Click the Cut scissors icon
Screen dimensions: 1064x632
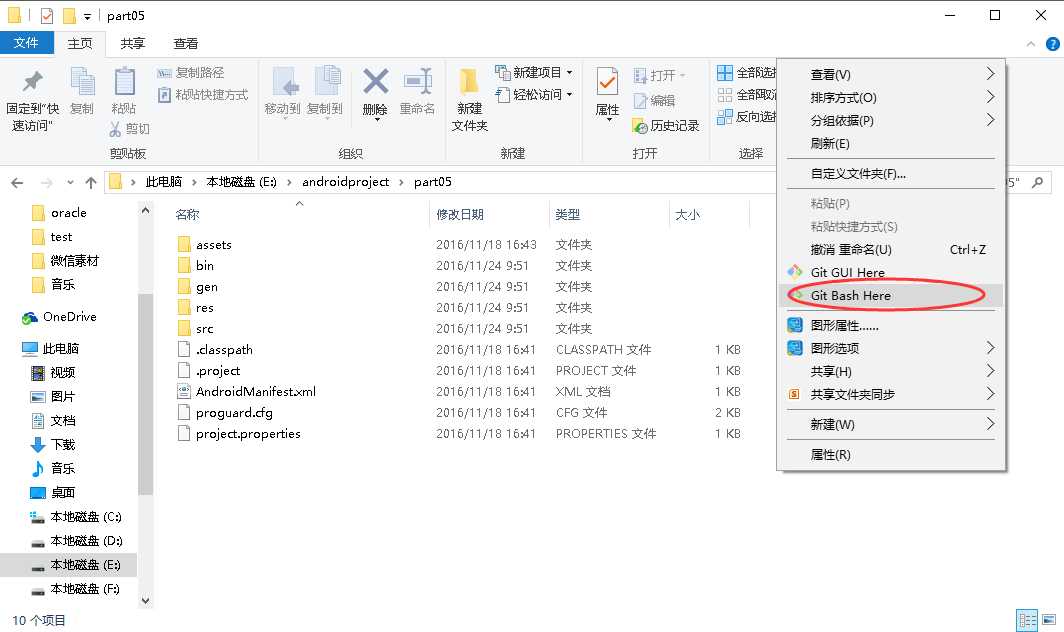tap(115, 129)
